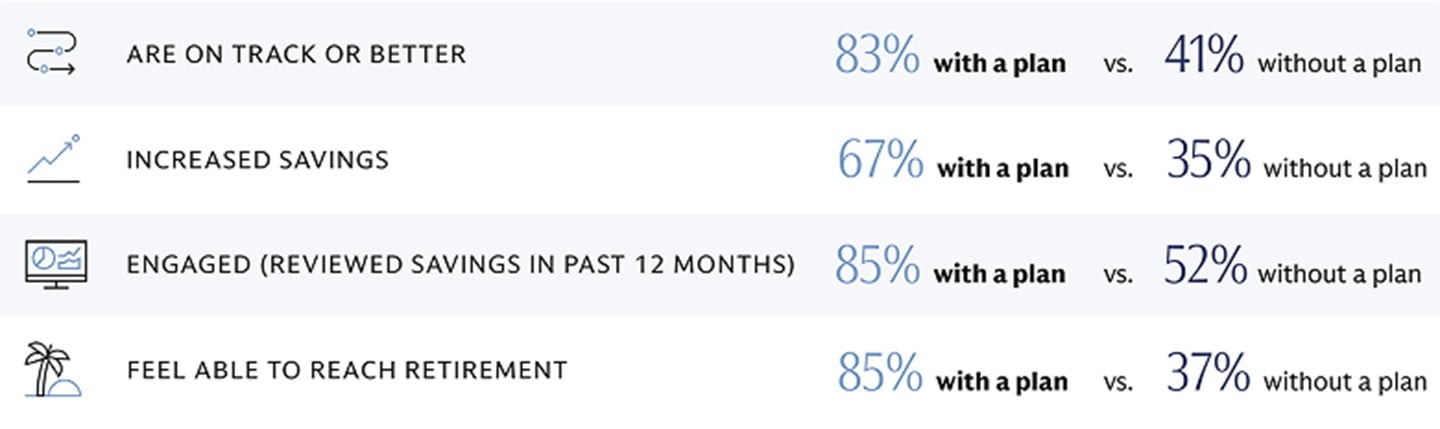
Task: Click the 67% with-a-plan figure
Action: [x=880, y=162]
